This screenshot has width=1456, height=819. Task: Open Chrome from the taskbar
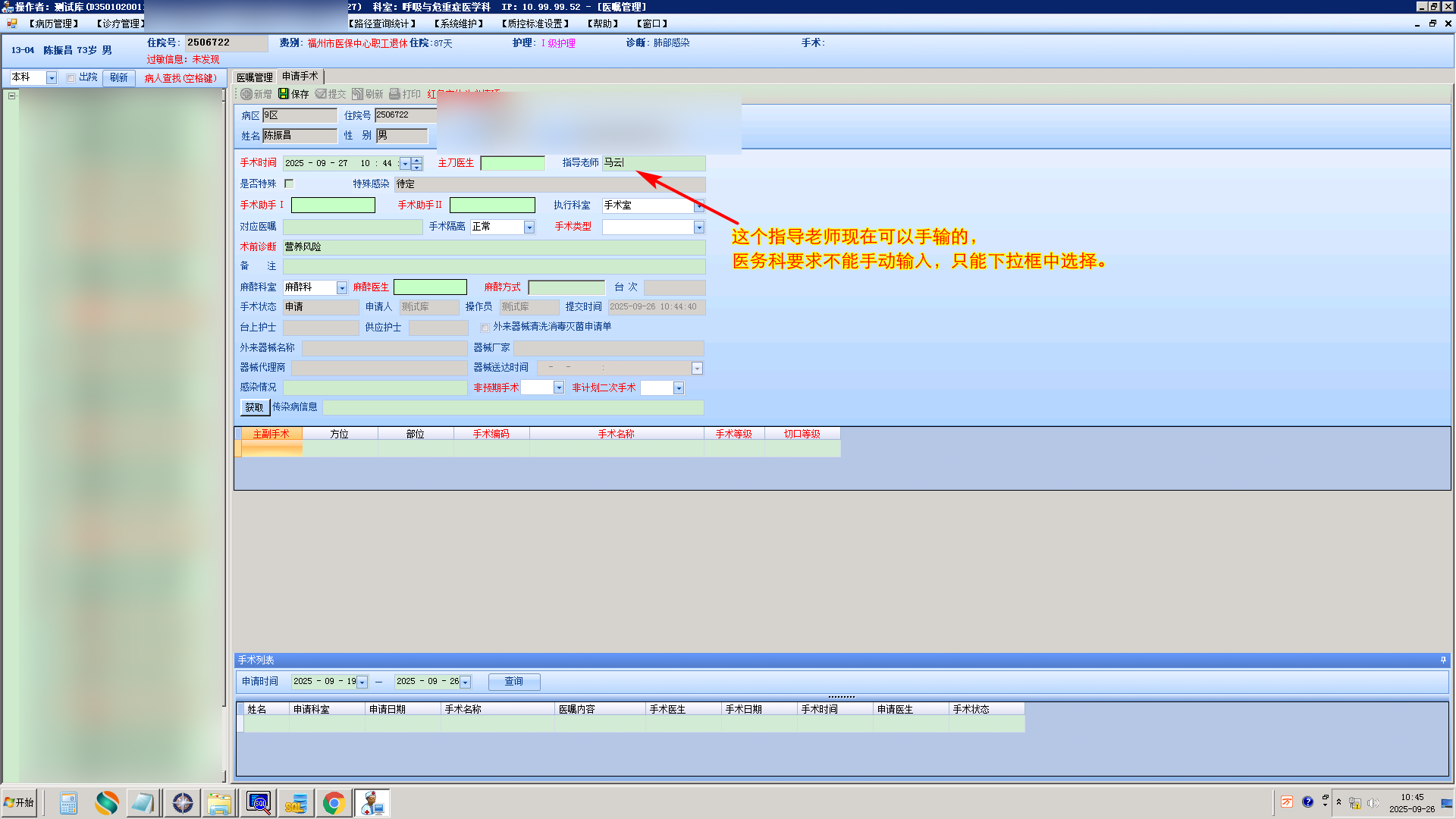click(x=334, y=803)
